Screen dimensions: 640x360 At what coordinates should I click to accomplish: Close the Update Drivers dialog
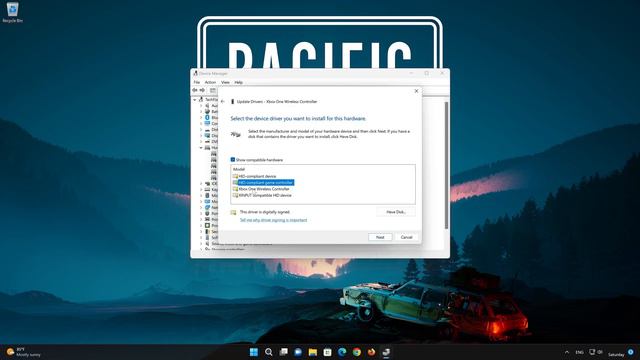click(416, 91)
